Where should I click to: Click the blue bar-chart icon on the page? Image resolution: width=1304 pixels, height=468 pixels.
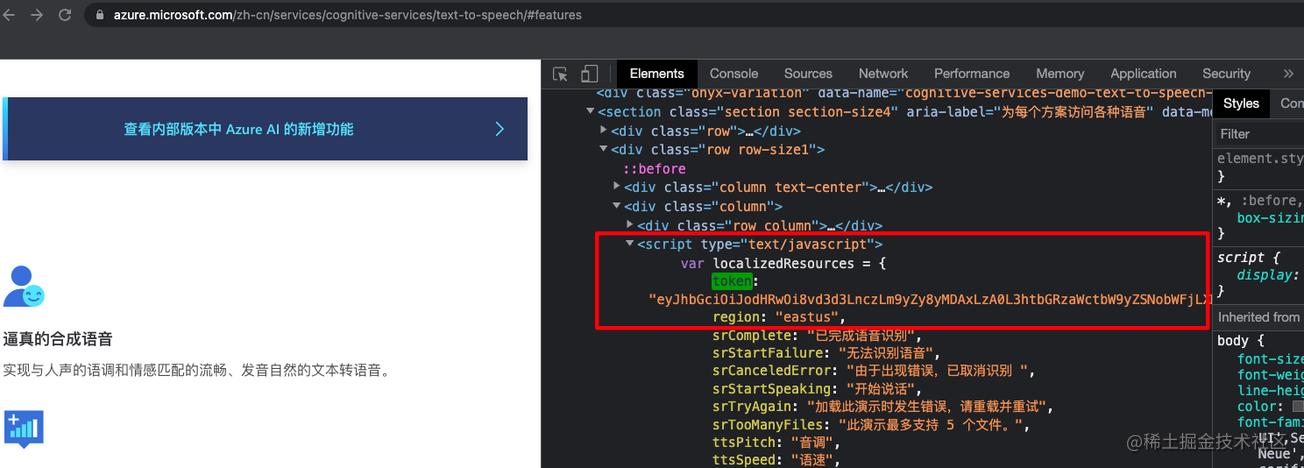click(24, 428)
